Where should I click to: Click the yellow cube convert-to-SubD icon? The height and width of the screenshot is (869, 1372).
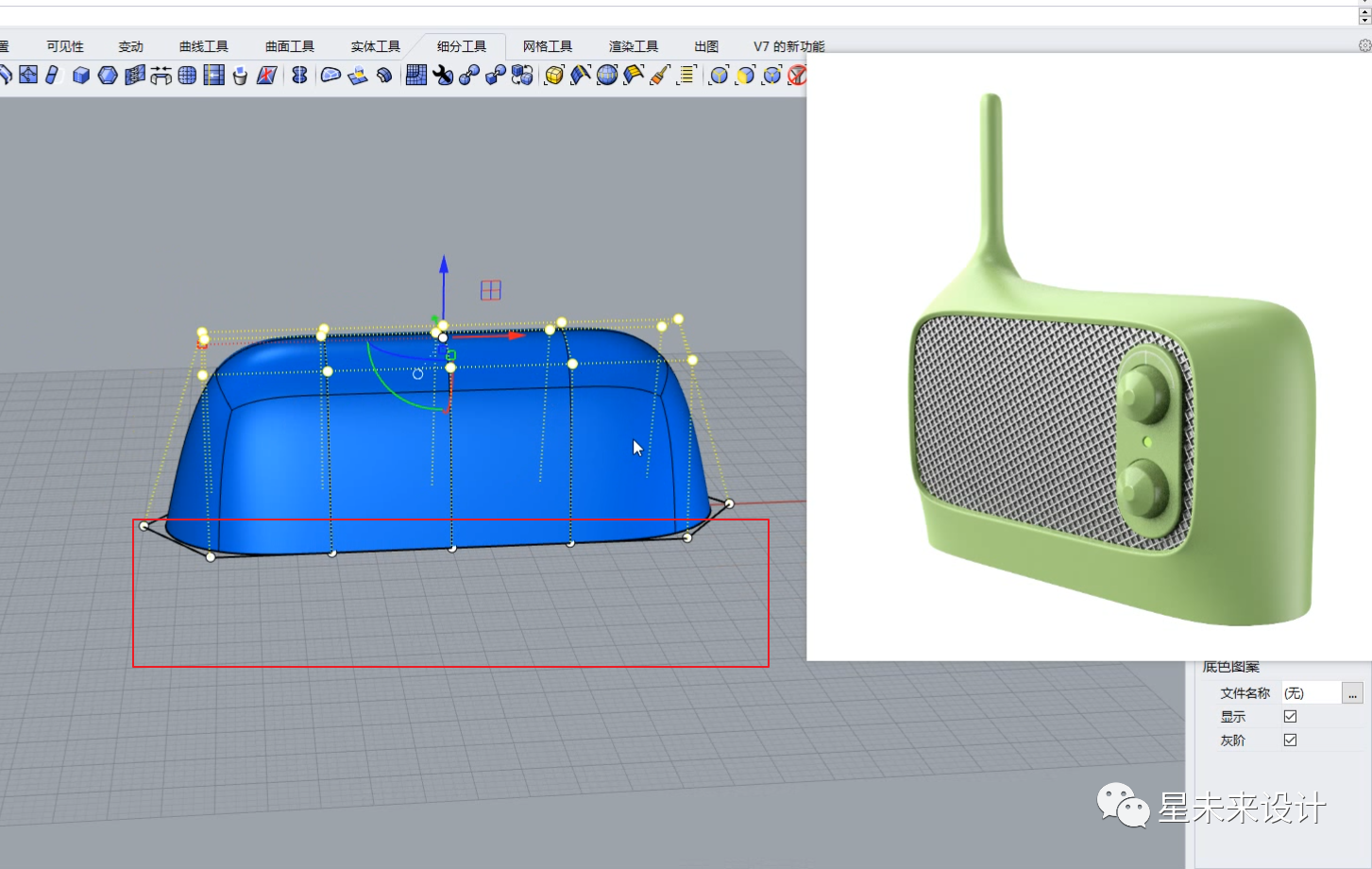coord(554,76)
